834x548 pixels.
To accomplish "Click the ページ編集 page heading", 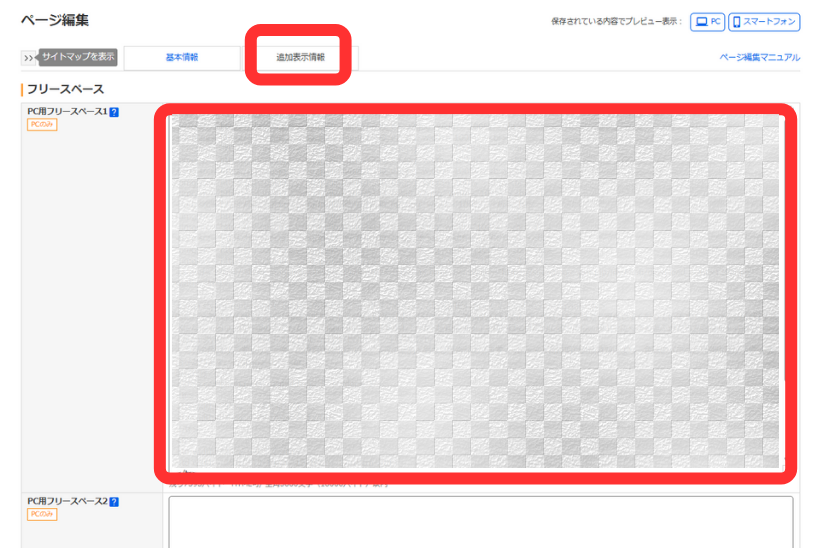I will pos(54,20).
